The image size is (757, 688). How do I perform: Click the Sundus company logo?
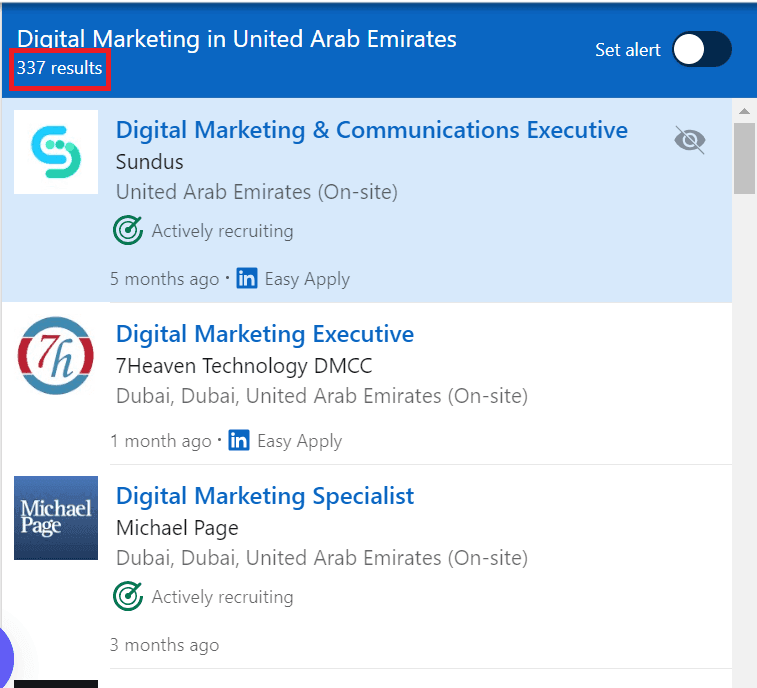[56, 152]
